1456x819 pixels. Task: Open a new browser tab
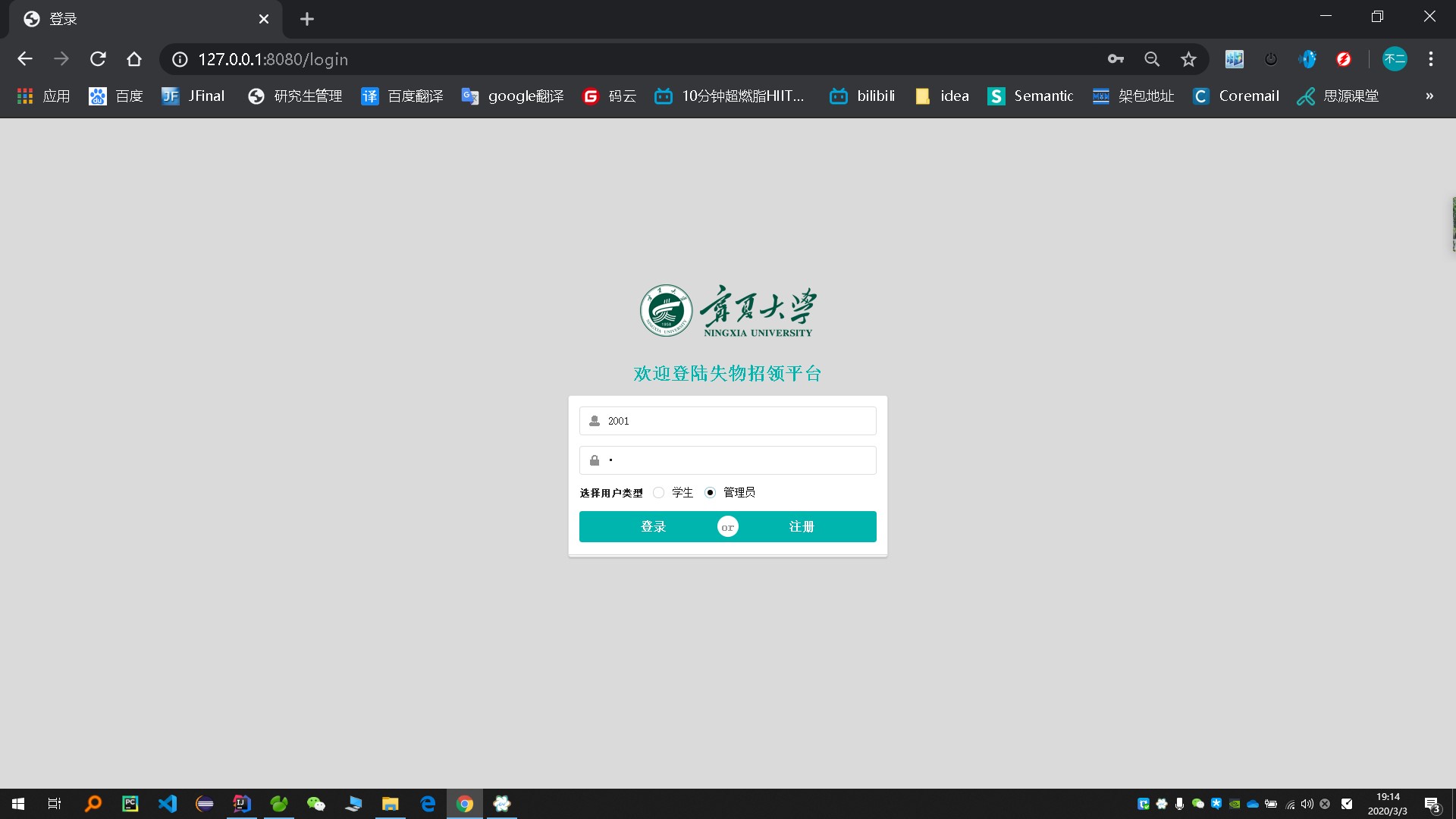(307, 19)
